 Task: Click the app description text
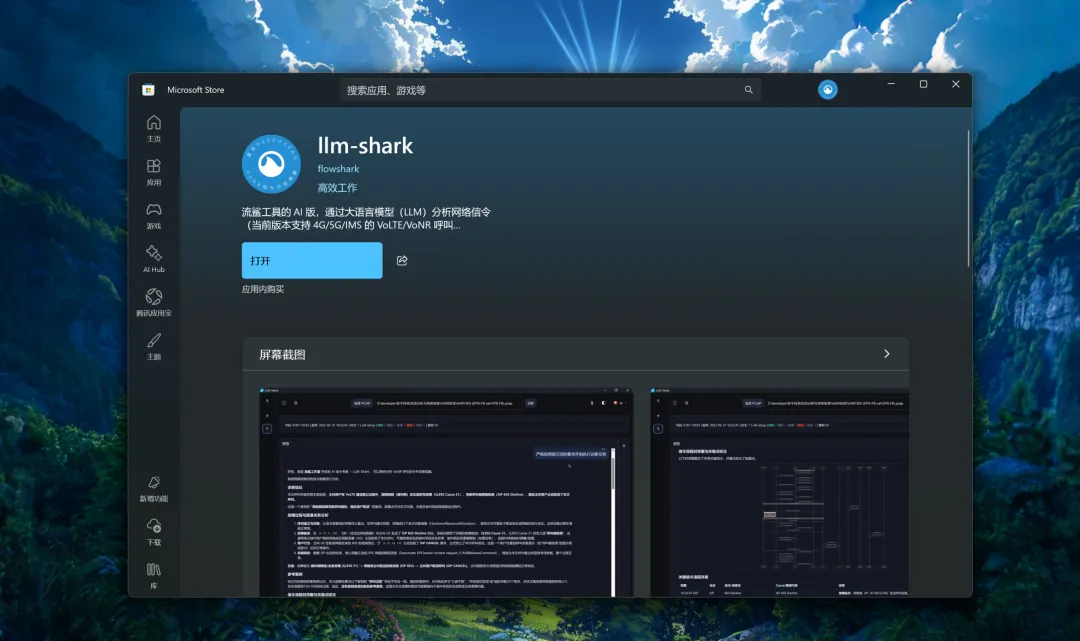coord(366,218)
